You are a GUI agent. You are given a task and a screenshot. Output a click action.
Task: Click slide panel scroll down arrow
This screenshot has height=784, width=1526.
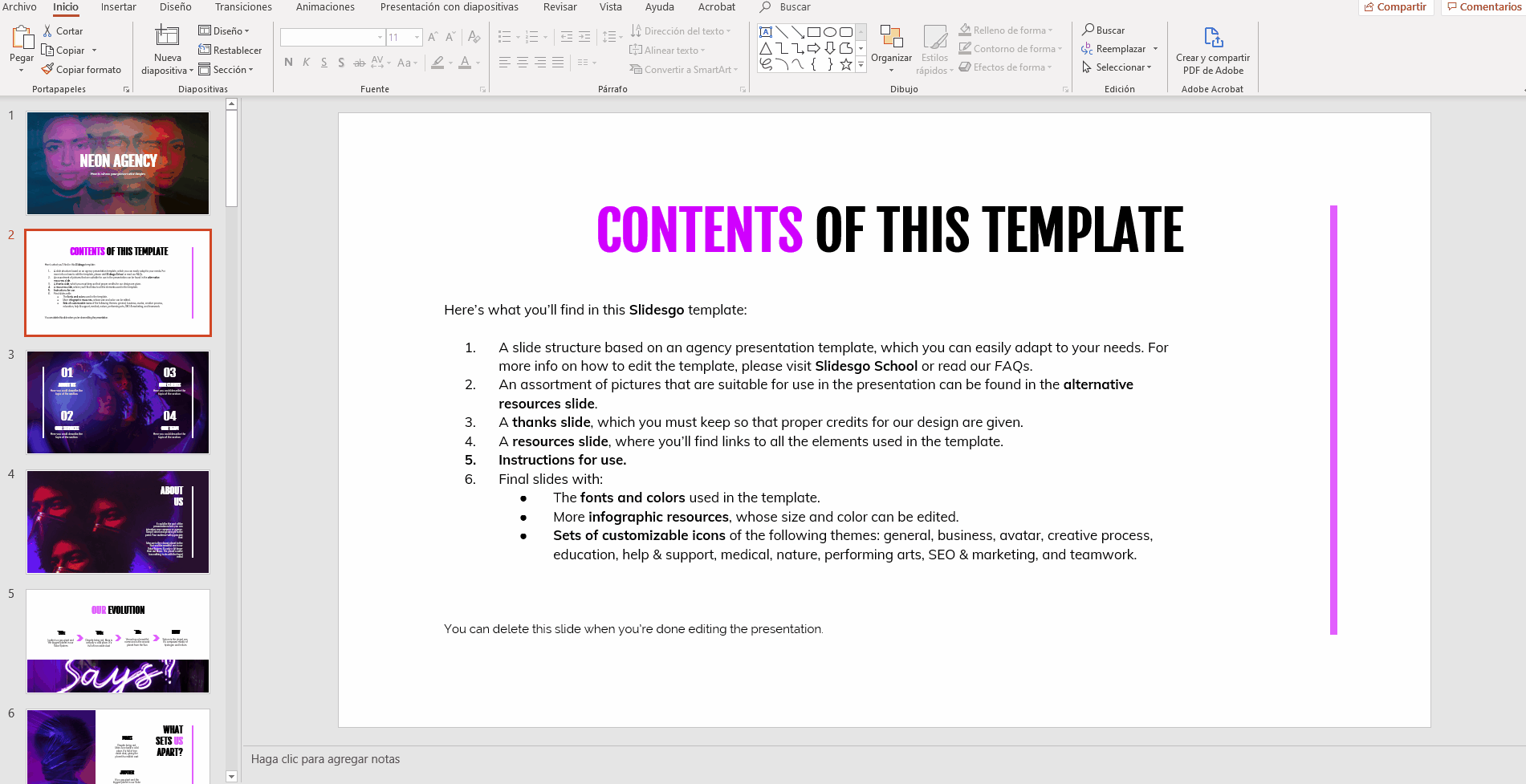pos(231,776)
